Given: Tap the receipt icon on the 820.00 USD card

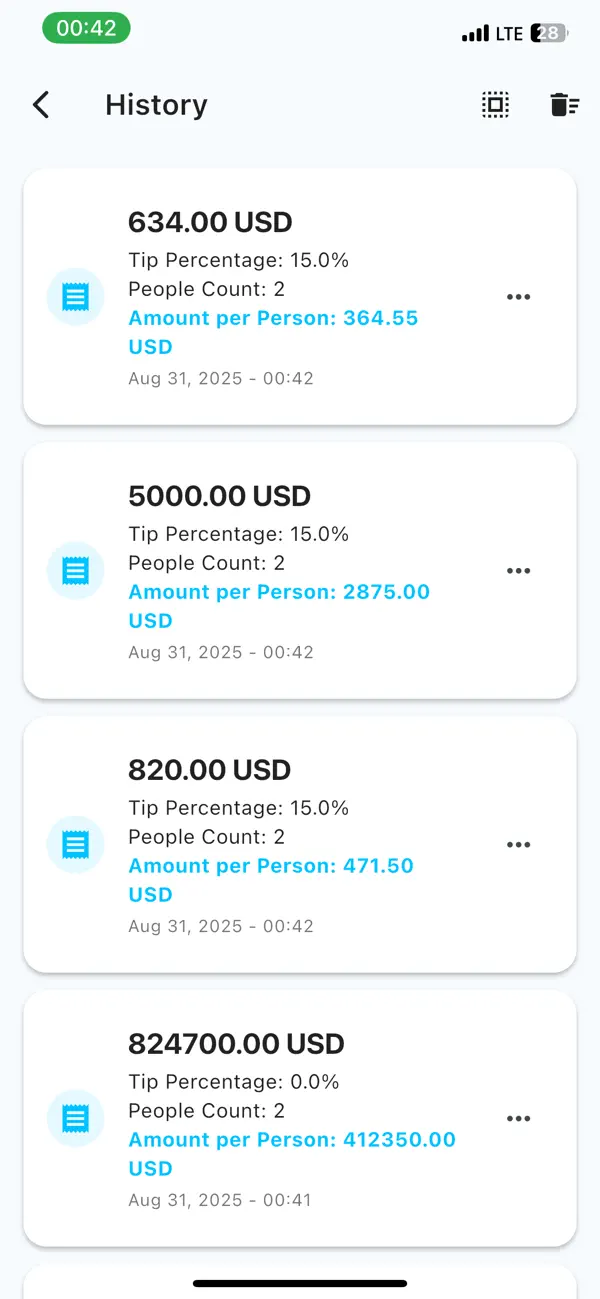Looking at the screenshot, I should click(x=75, y=844).
